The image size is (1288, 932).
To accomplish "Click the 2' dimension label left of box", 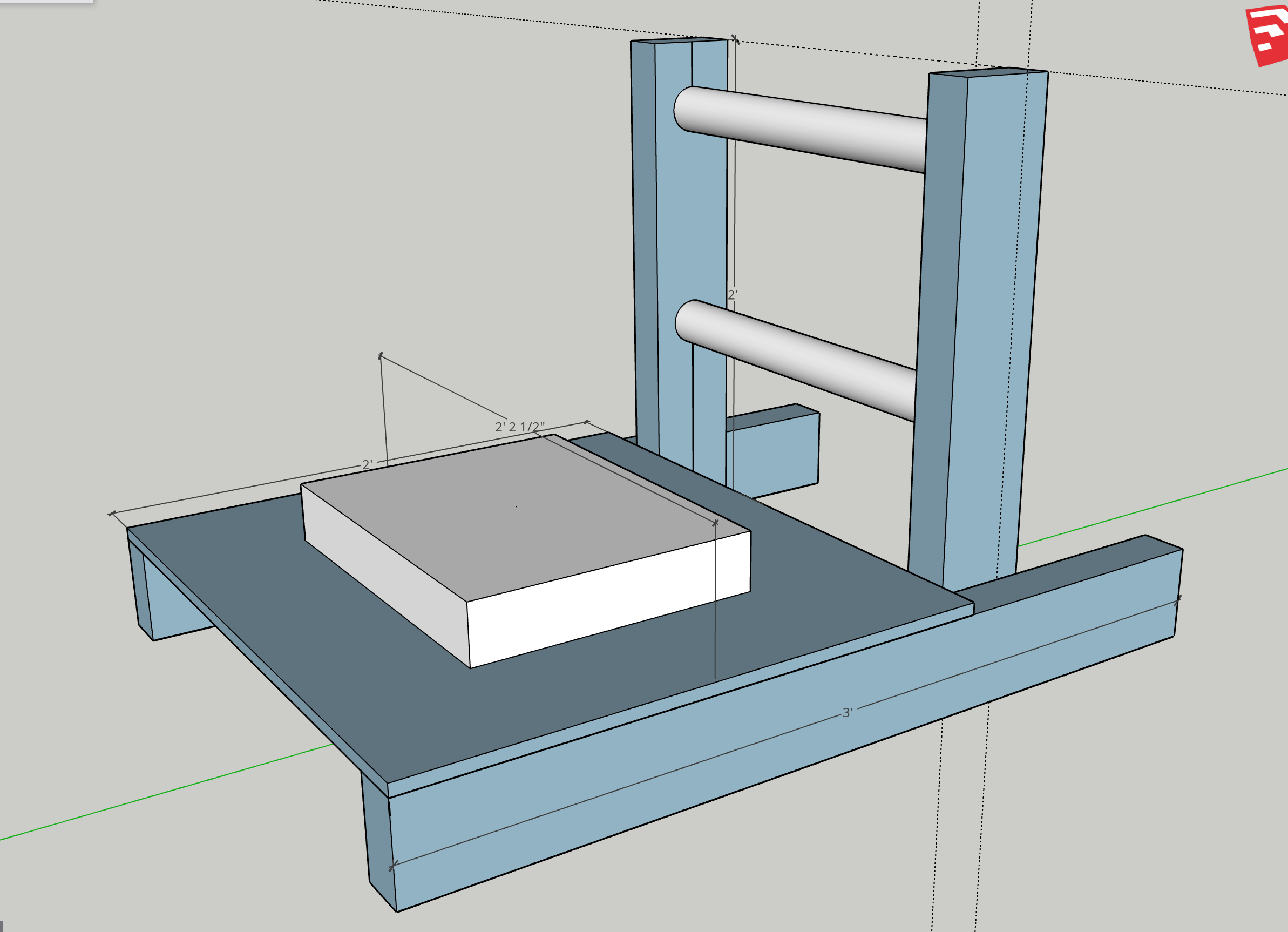I will coord(367,464).
